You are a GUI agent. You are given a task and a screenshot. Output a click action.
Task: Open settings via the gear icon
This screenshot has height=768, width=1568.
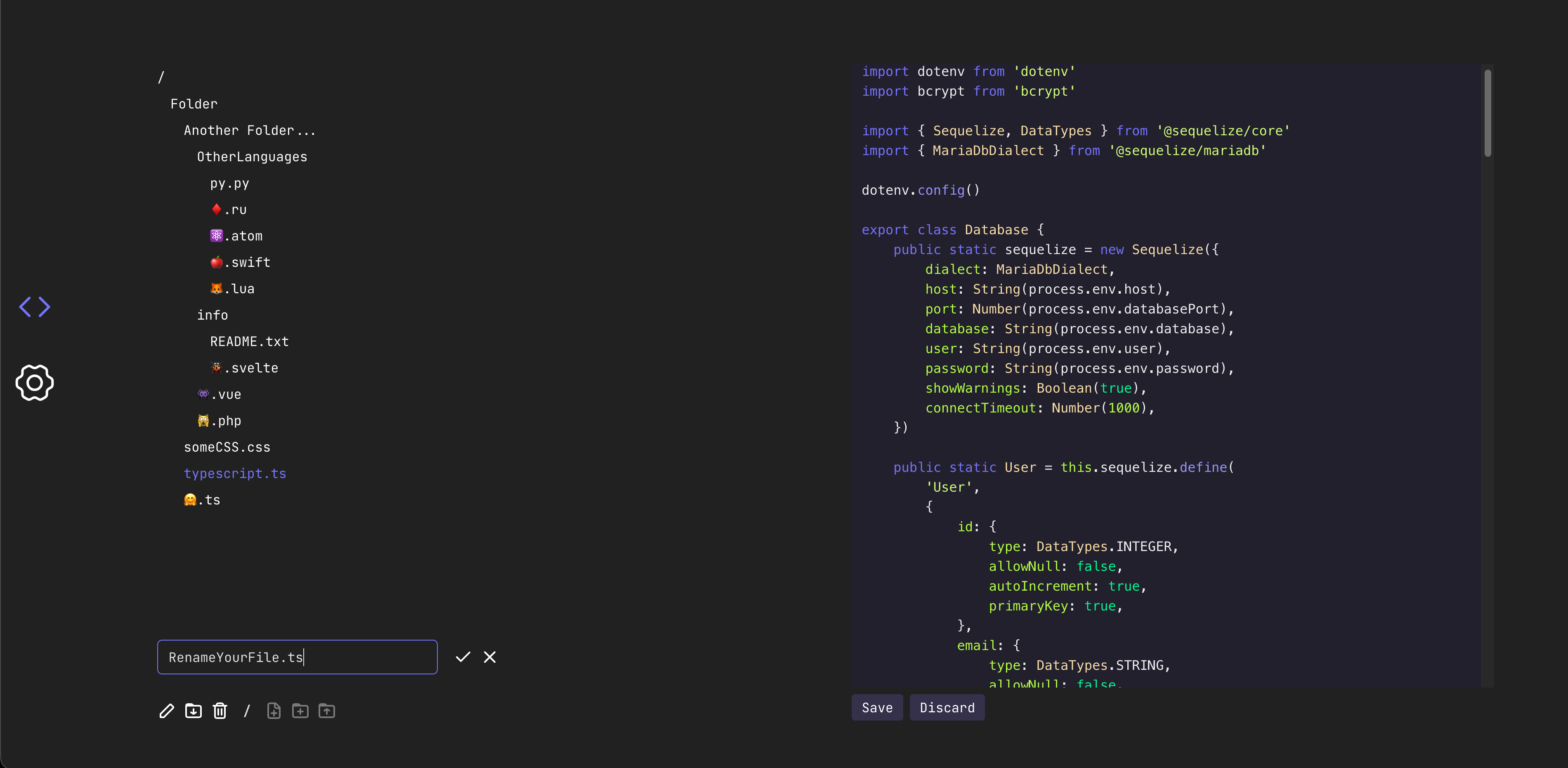pos(35,383)
